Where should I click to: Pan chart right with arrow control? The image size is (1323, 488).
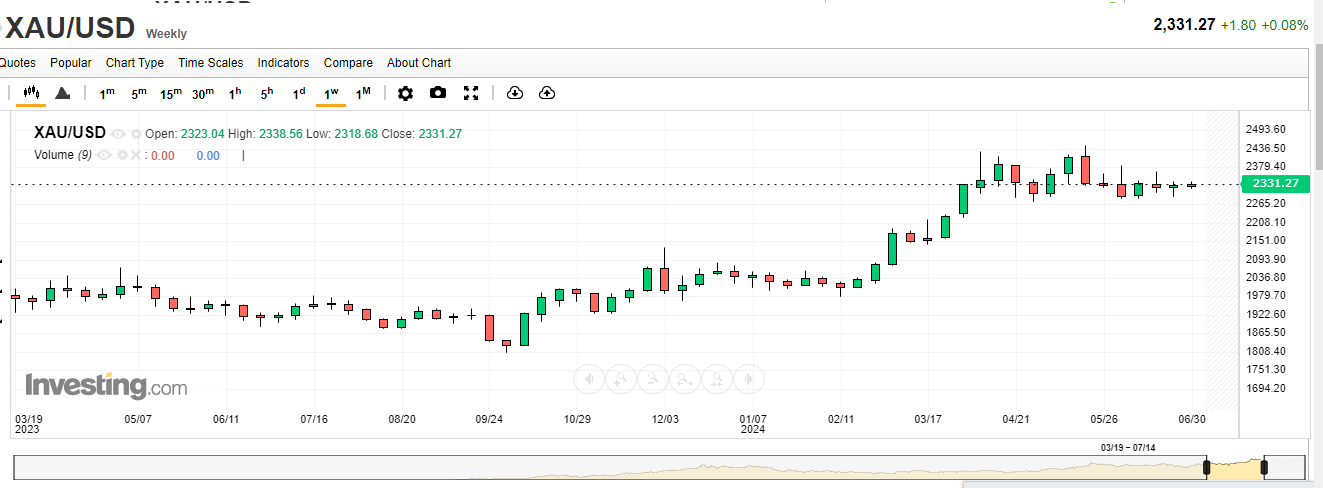pyautogui.click(x=750, y=378)
